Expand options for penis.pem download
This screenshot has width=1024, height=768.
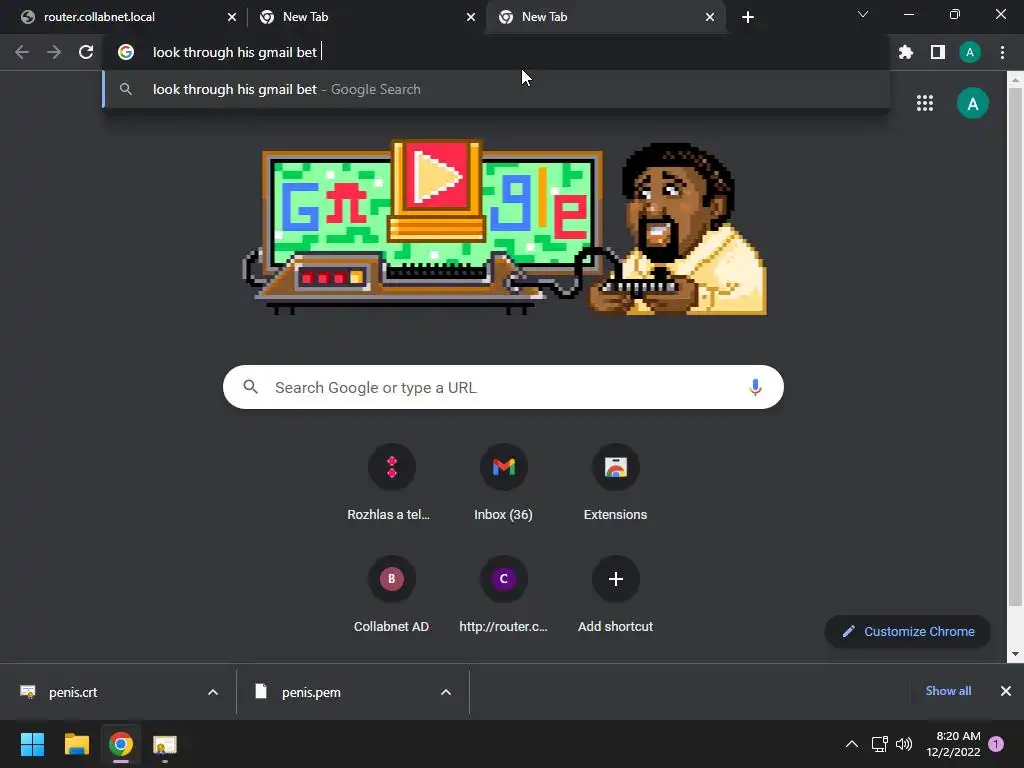click(445, 692)
